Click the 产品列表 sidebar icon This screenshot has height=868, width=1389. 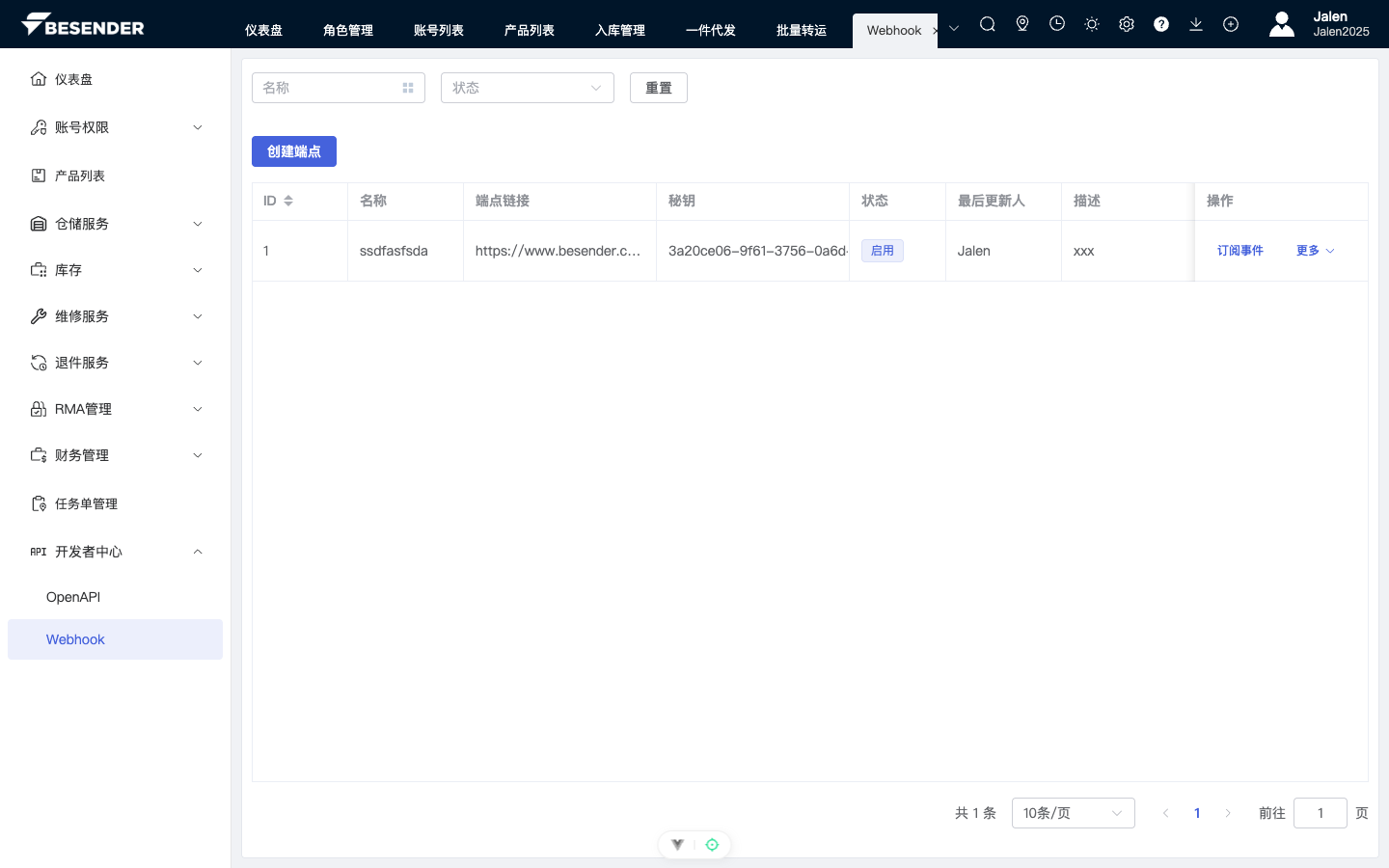tap(39, 176)
